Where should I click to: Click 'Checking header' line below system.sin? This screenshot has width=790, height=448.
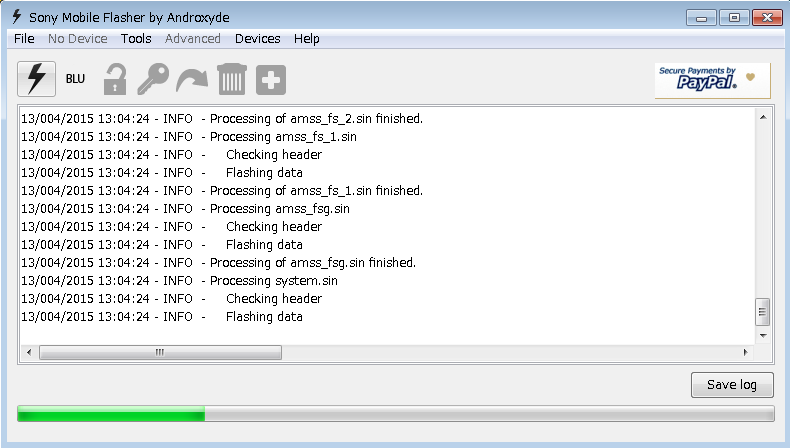(x=171, y=299)
